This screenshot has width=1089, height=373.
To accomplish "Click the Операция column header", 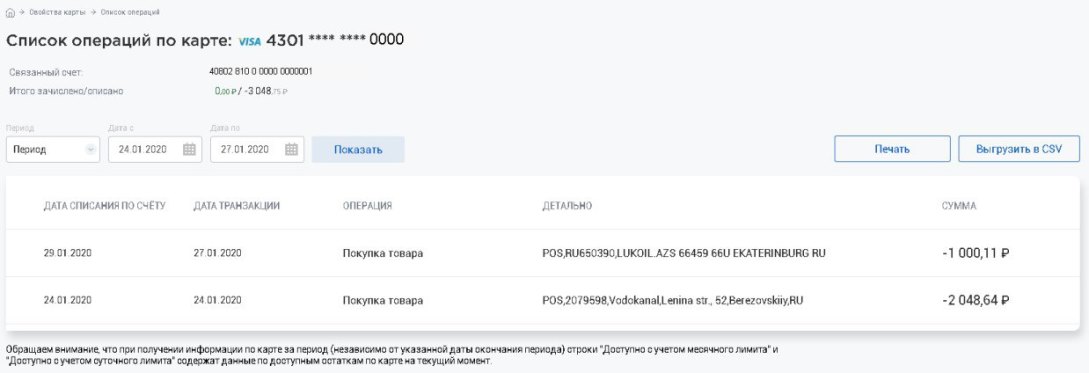I will pyautogui.click(x=367, y=206).
